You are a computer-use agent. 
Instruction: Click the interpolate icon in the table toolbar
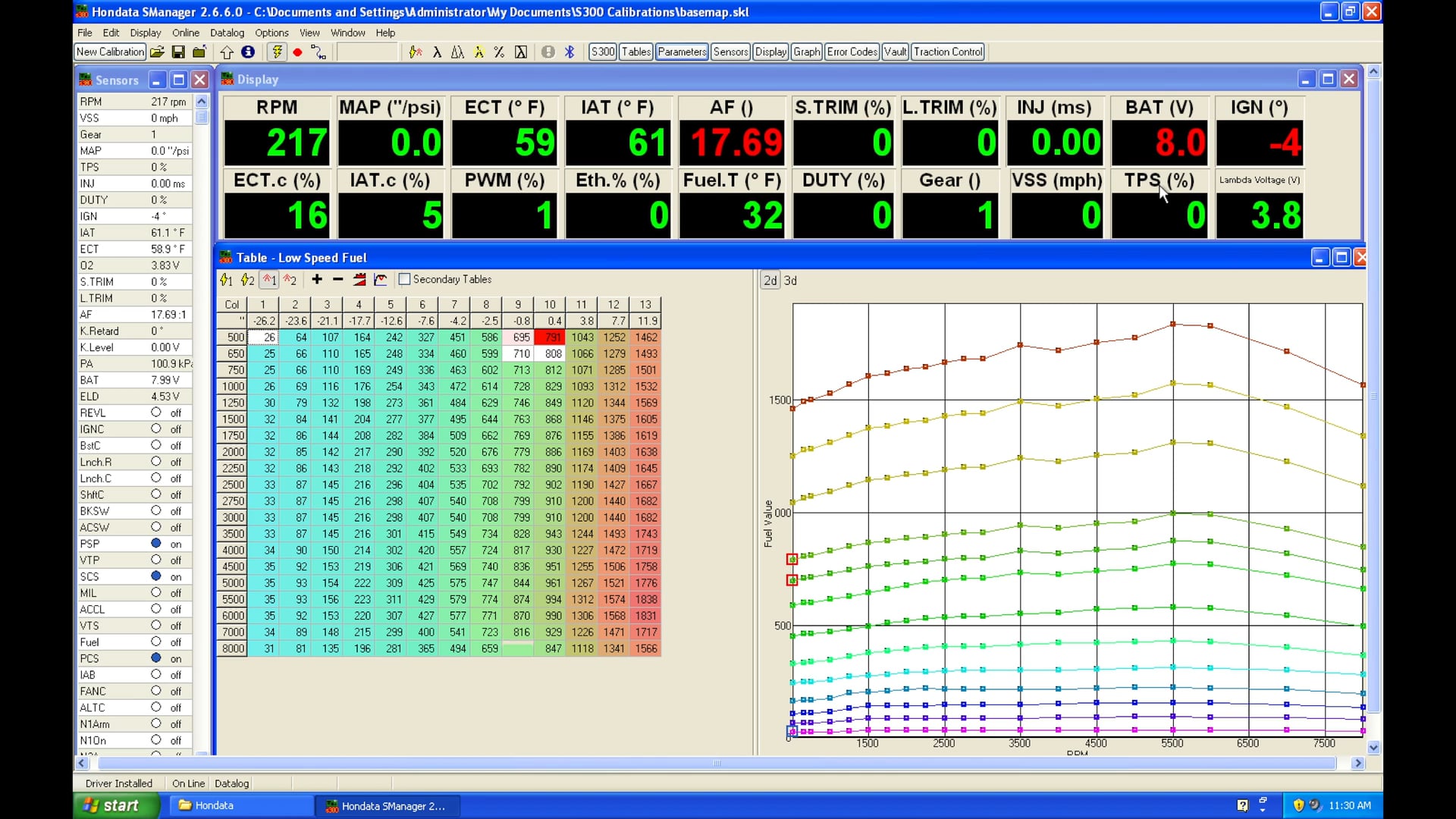(x=359, y=280)
